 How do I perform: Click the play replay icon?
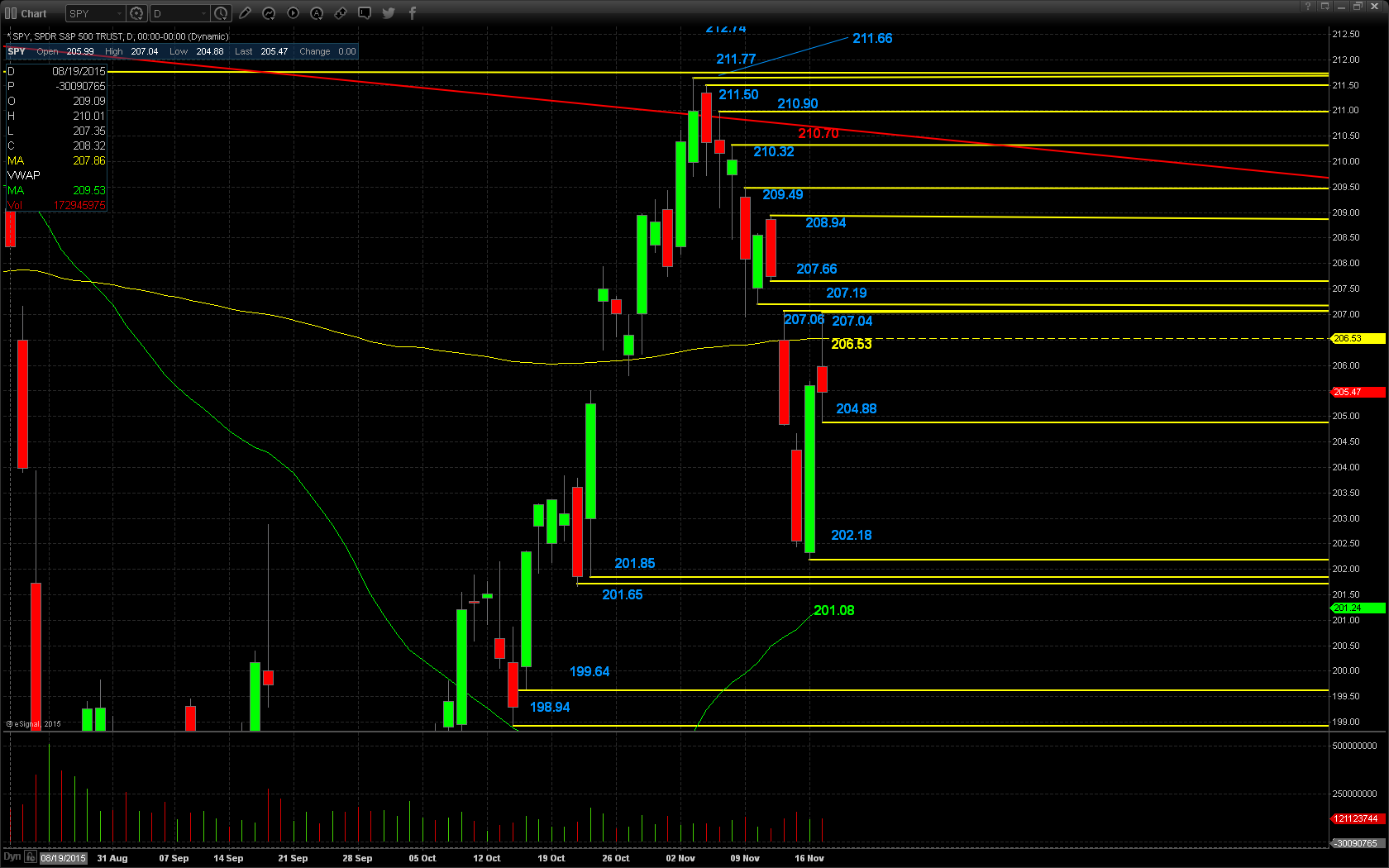point(293,13)
